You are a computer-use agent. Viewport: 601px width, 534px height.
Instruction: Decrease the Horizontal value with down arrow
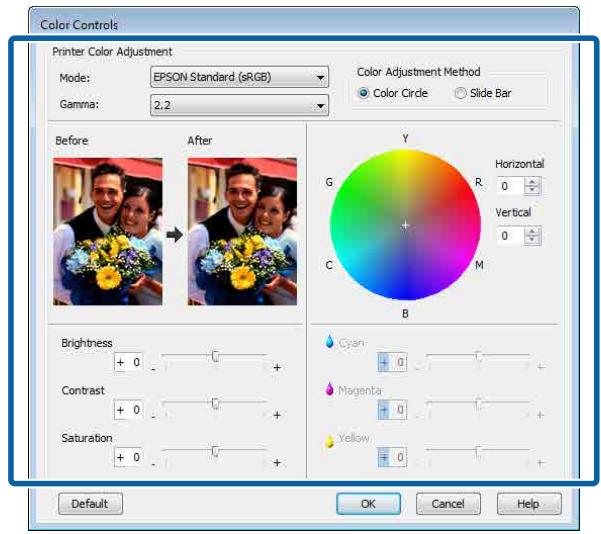[x=532, y=190]
